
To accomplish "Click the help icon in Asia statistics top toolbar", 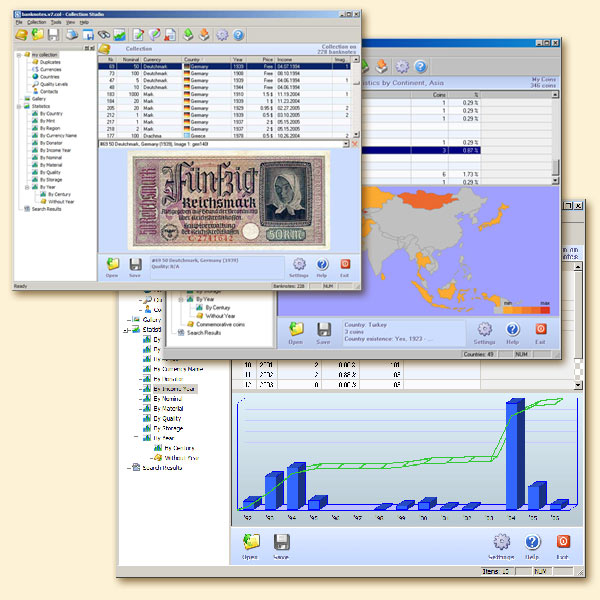I will pyautogui.click(x=420, y=66).
